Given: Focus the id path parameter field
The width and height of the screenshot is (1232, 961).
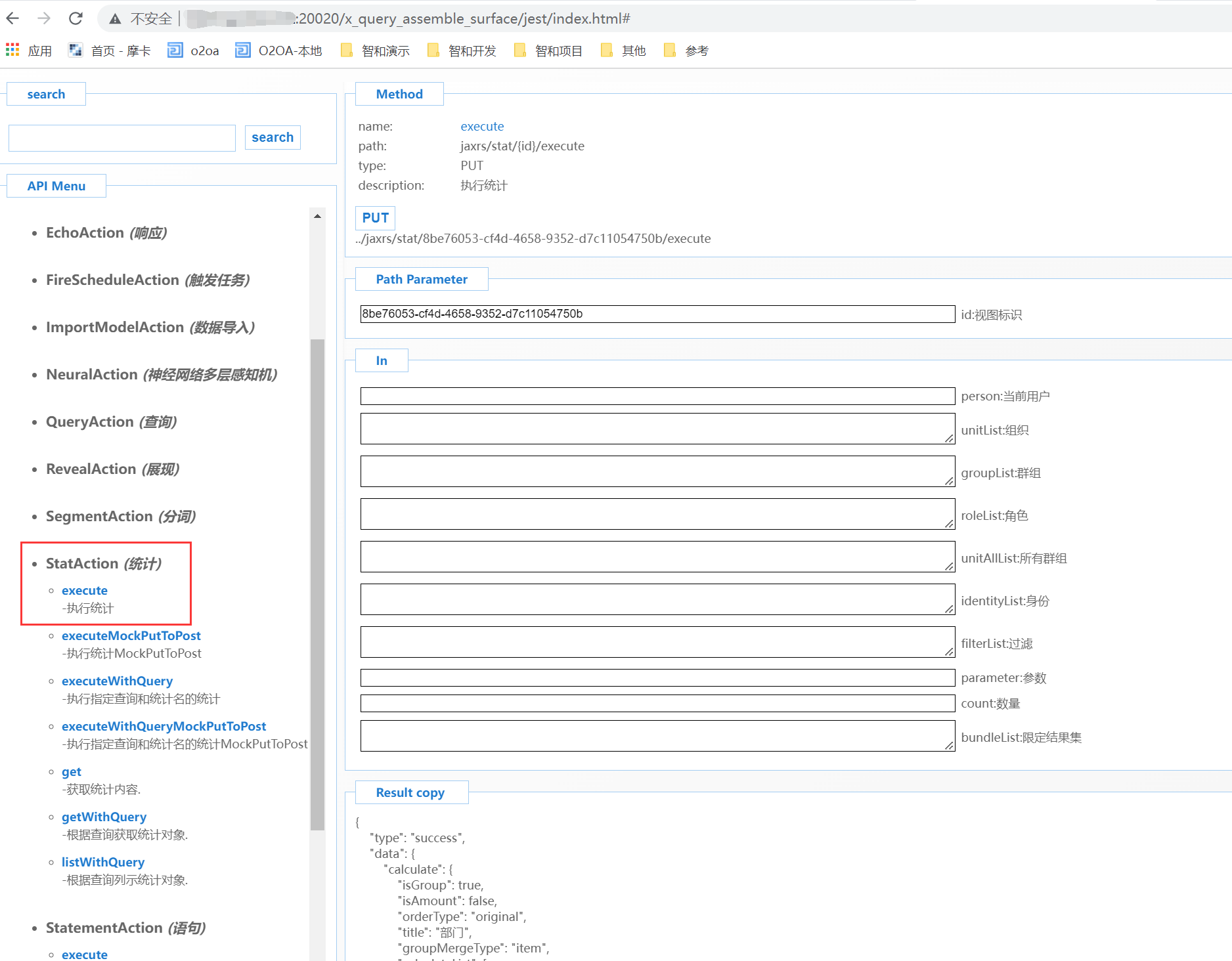Looking at the screenshot, I should click(657, 314).
